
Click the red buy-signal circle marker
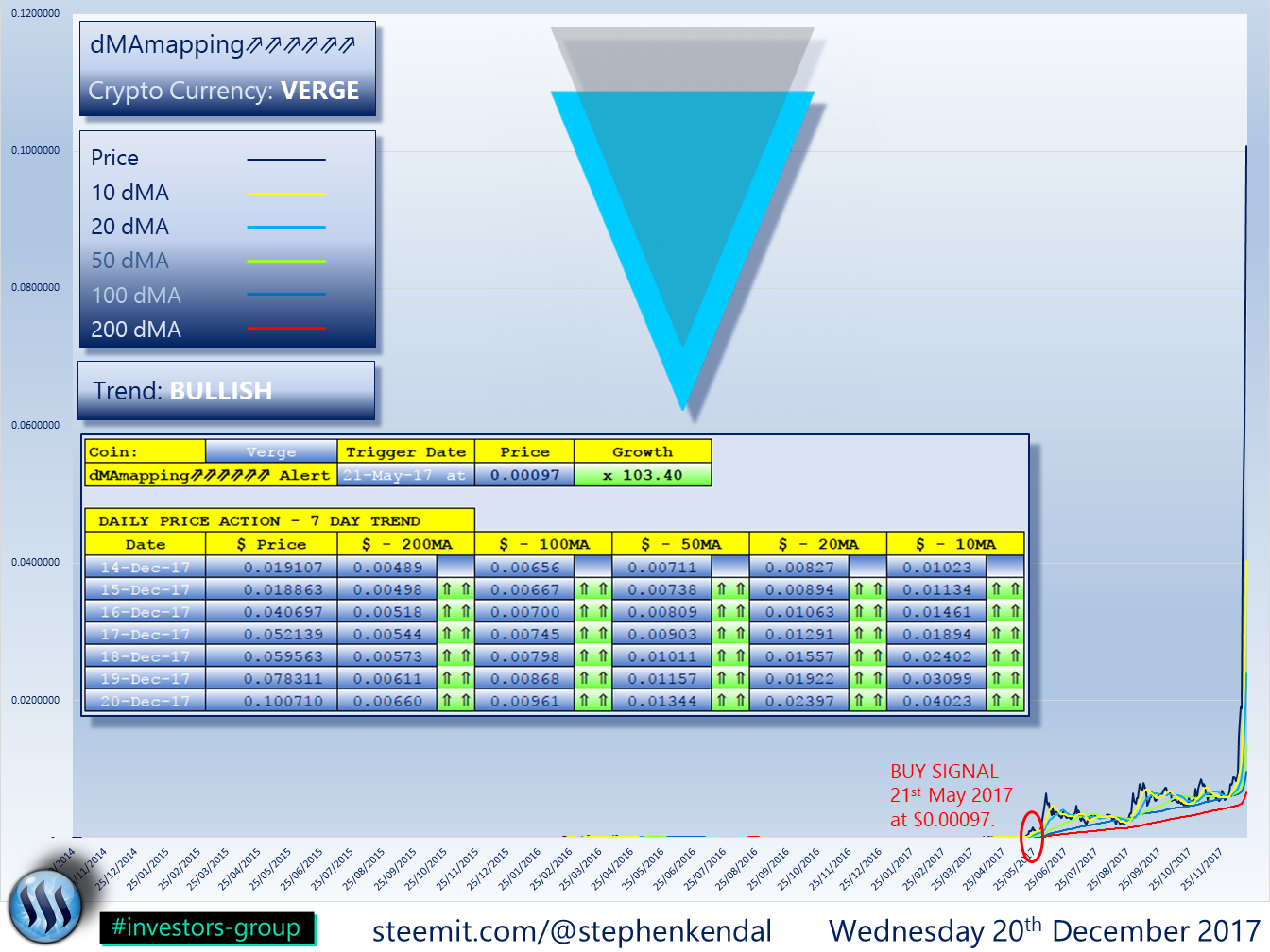1032,835
